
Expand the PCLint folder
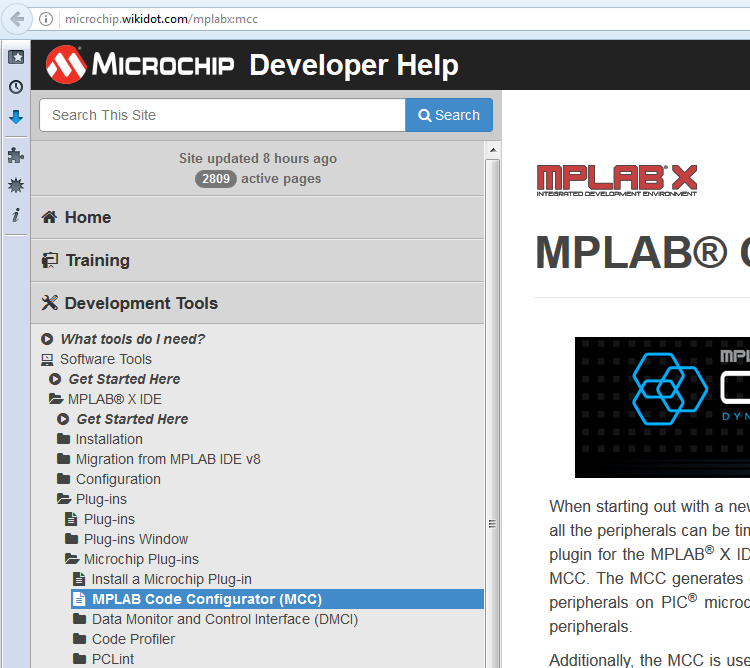(113, 659)
